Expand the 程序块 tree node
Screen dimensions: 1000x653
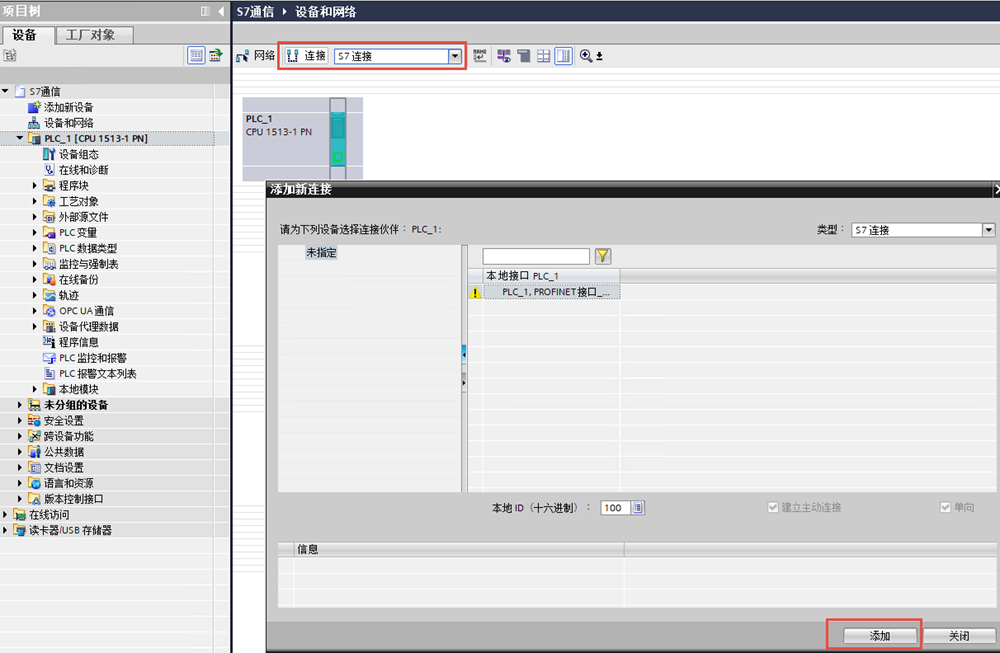(x=35, y=186)
